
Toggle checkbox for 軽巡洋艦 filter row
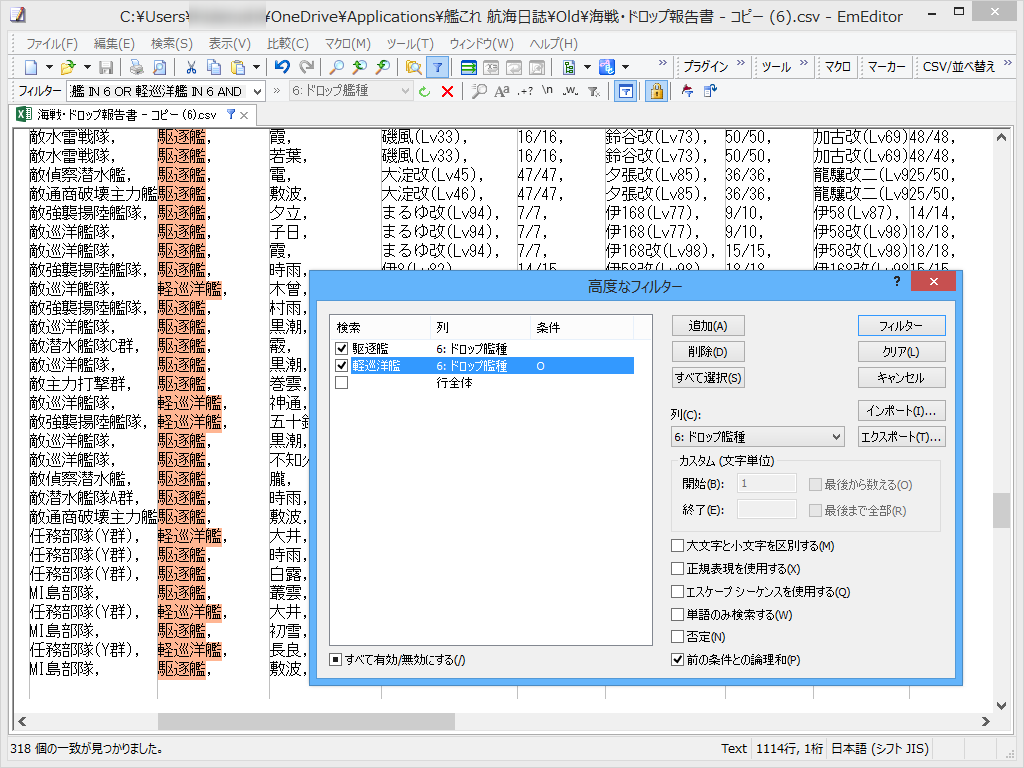coord(342,366)
